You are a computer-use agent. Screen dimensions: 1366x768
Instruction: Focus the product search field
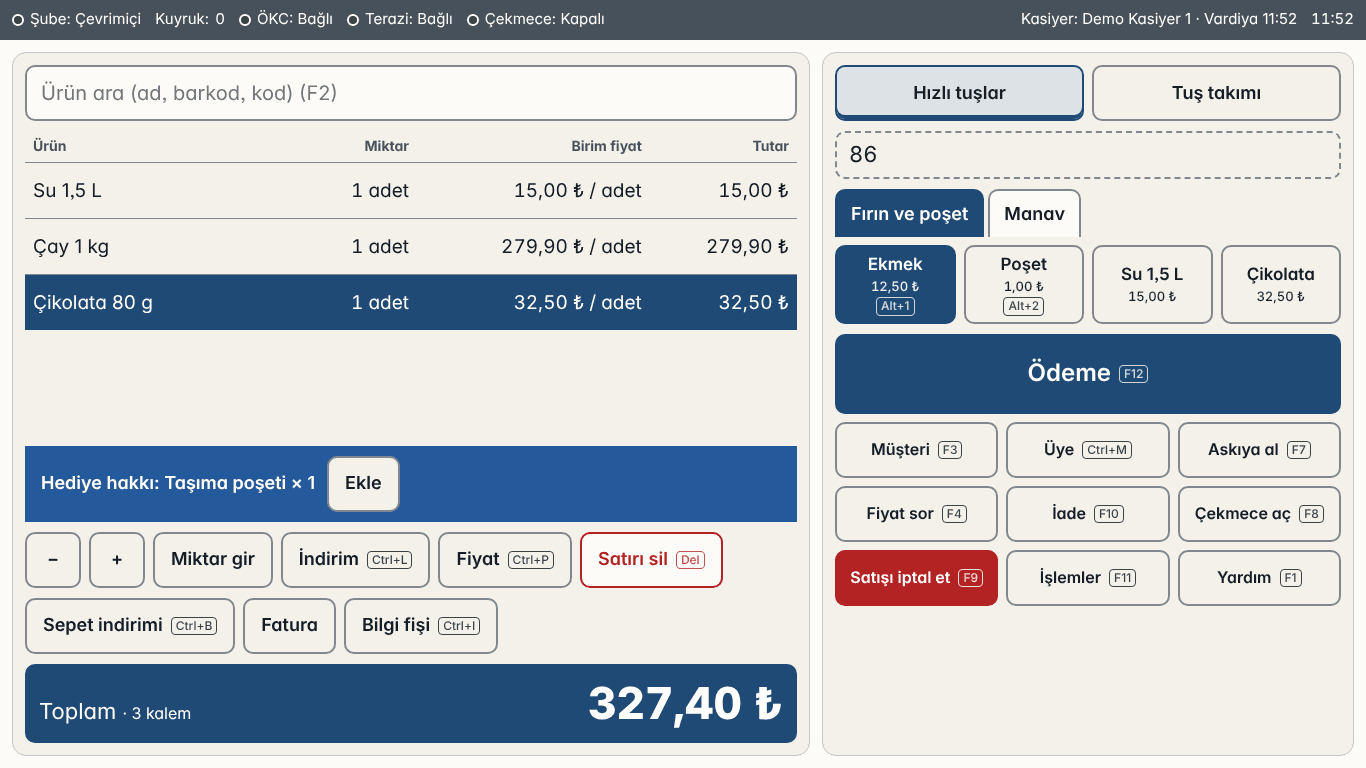pos(411,93)
